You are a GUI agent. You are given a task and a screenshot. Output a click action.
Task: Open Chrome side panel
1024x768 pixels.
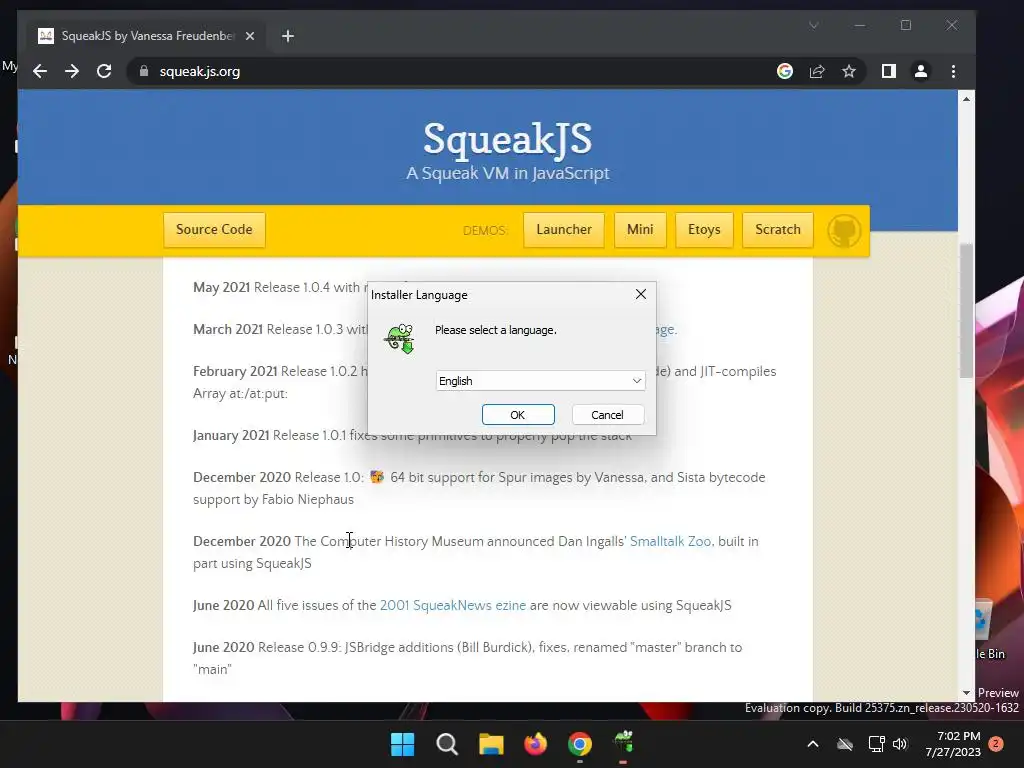click(889, 71)
